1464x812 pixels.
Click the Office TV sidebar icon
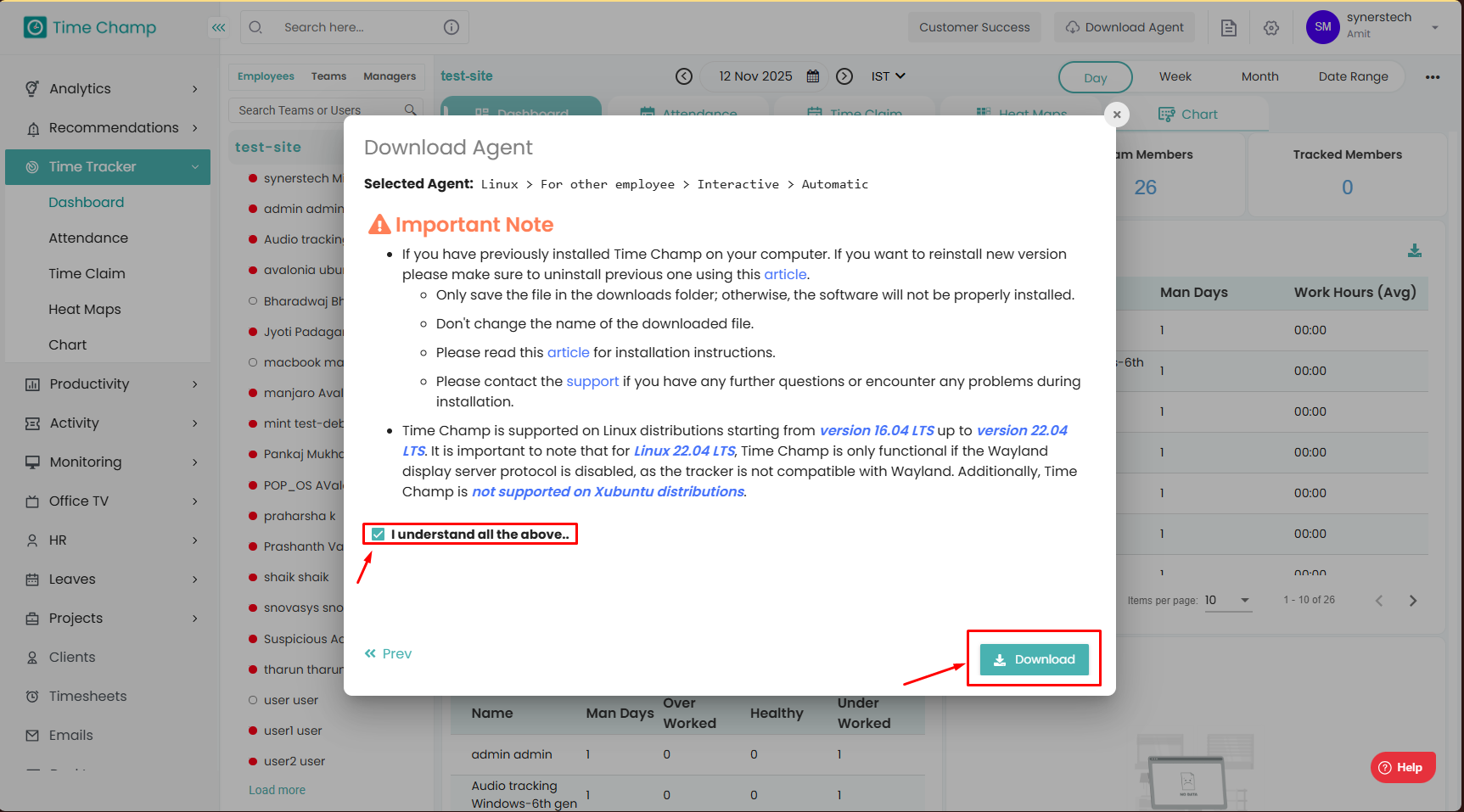[x=32, y=501]
